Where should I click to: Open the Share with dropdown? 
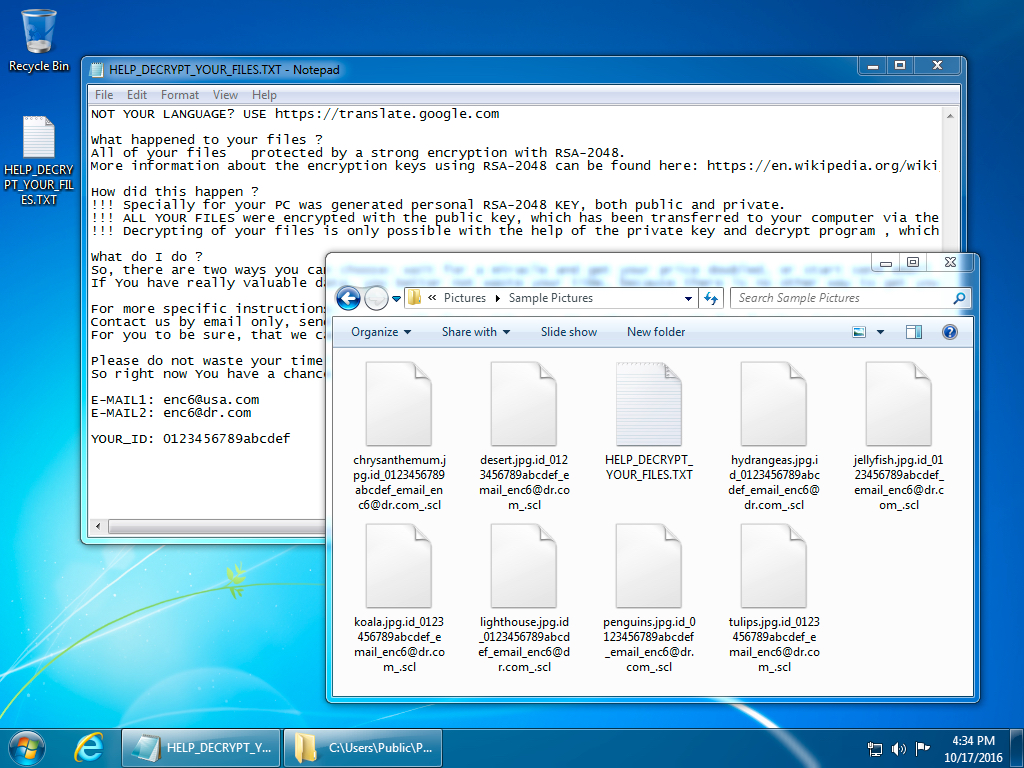pyautogui.click(x=475, y=332)
